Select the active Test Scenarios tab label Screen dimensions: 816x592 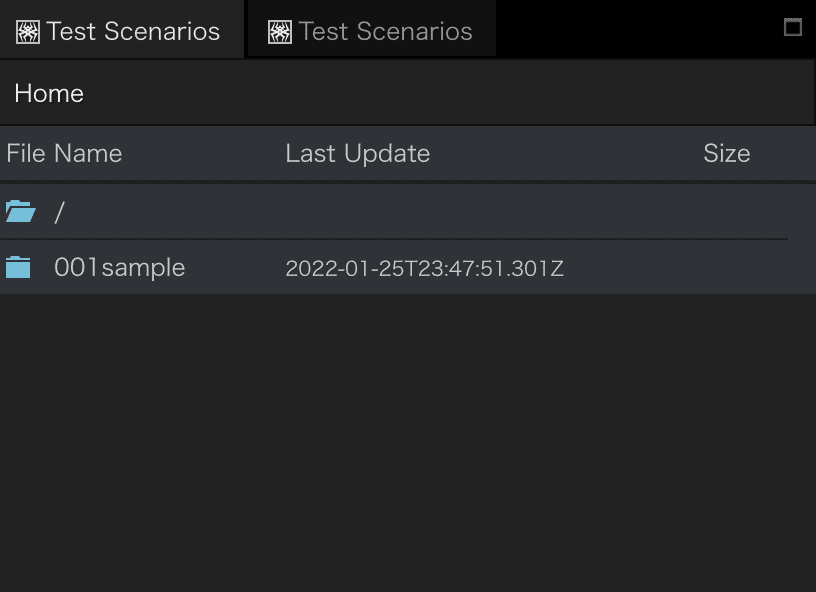tap(133, 31)
